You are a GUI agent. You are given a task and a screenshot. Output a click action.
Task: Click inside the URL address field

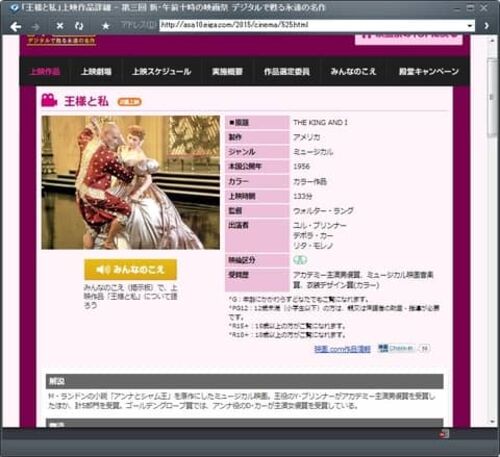click(313, 25)
